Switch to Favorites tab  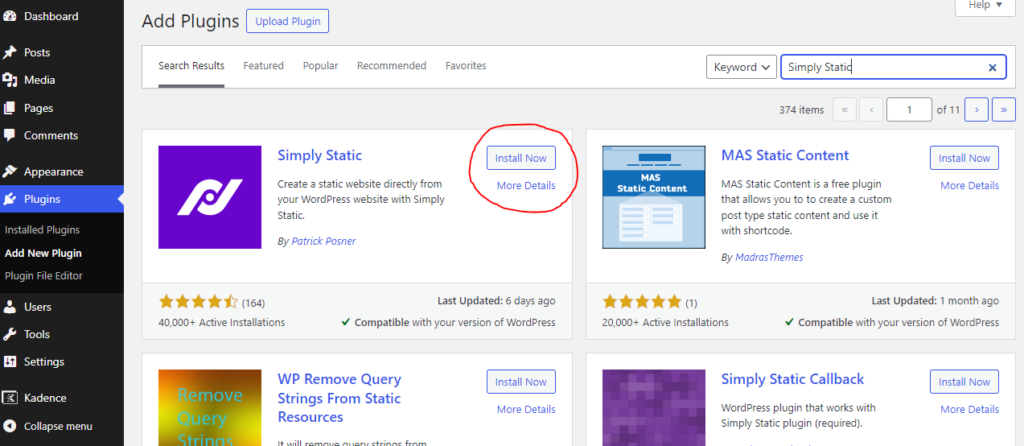(466, 66)
